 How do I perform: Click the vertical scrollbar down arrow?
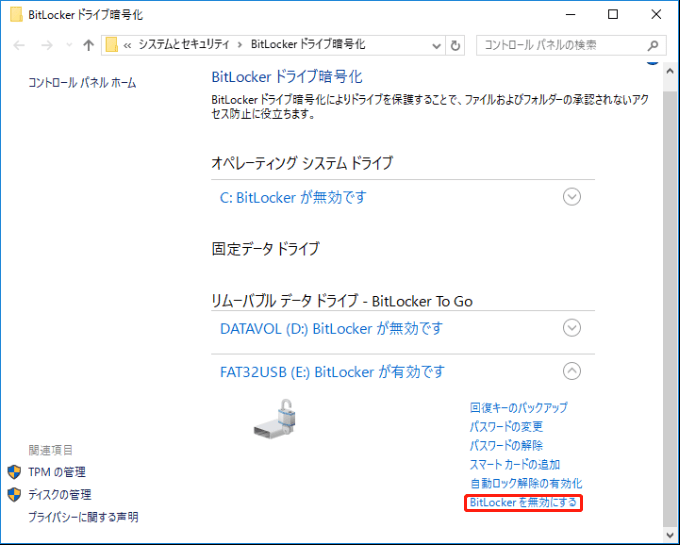pos(670,534)
